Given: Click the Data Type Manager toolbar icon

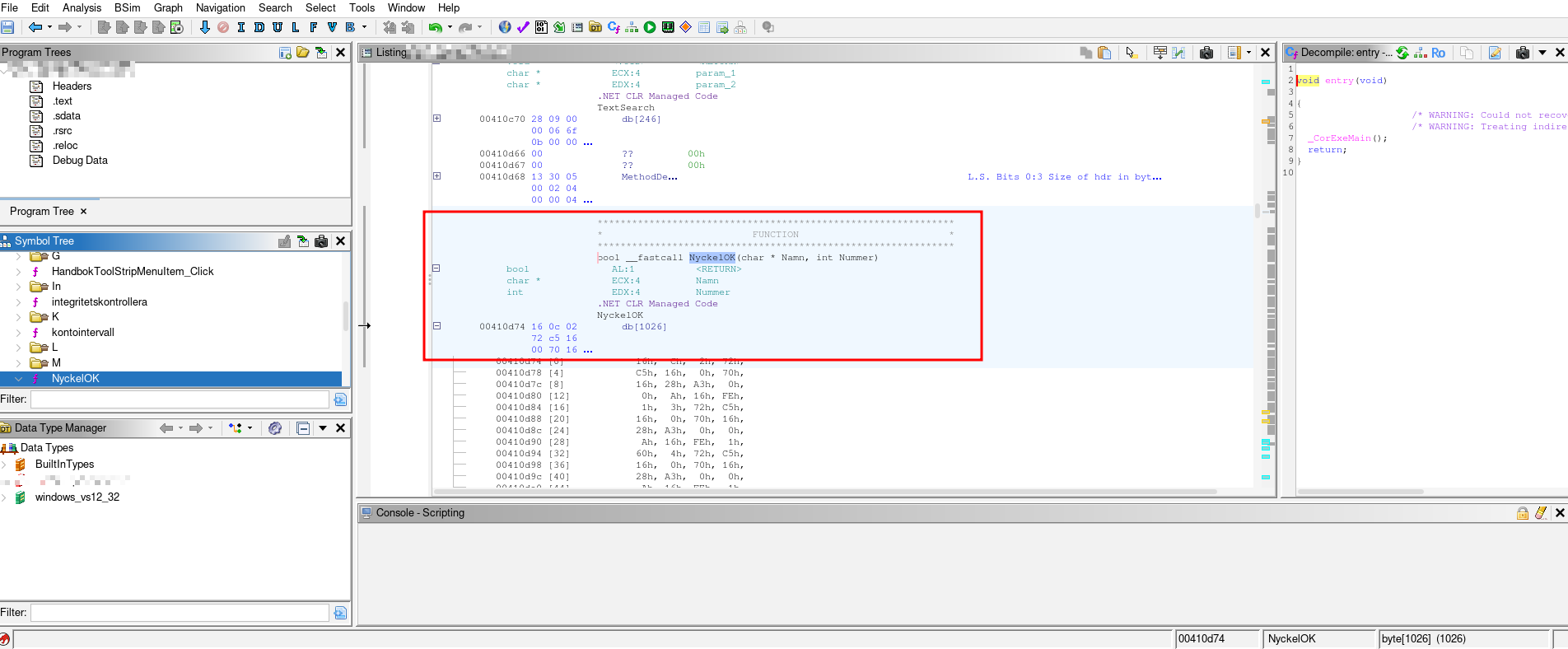Looking at the screenshot, I should (595, 27).
